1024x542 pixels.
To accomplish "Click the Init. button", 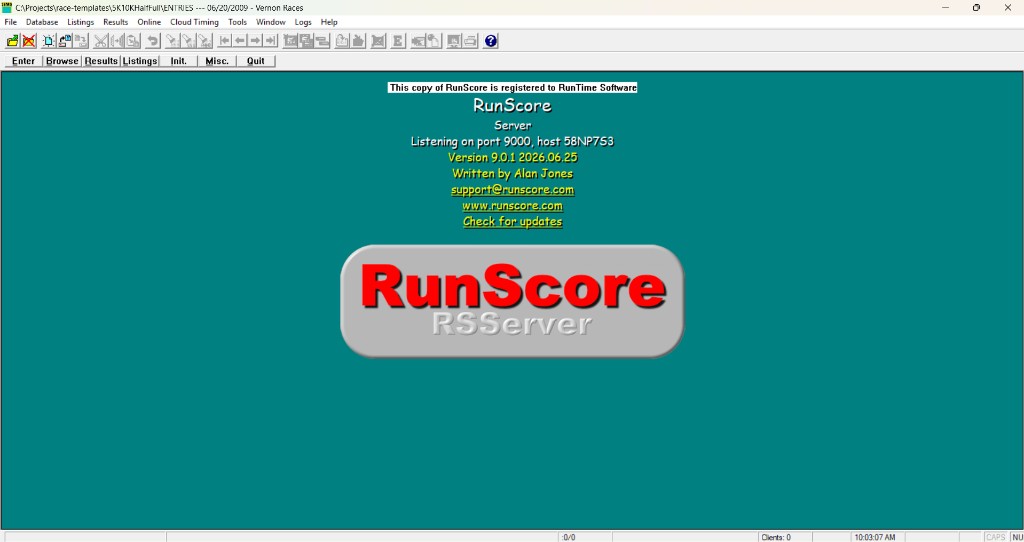I will pyautogui.click(x=179, y=61).
